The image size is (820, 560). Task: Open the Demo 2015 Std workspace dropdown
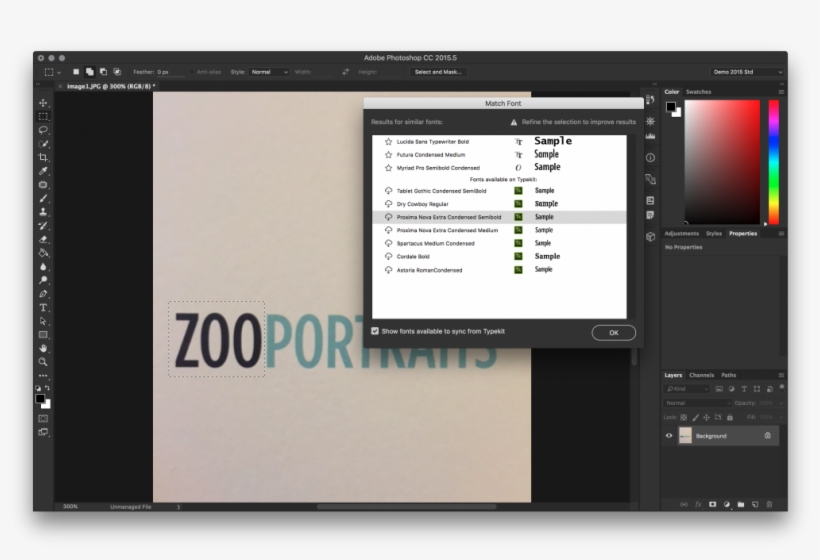click(x=747, y=72)
